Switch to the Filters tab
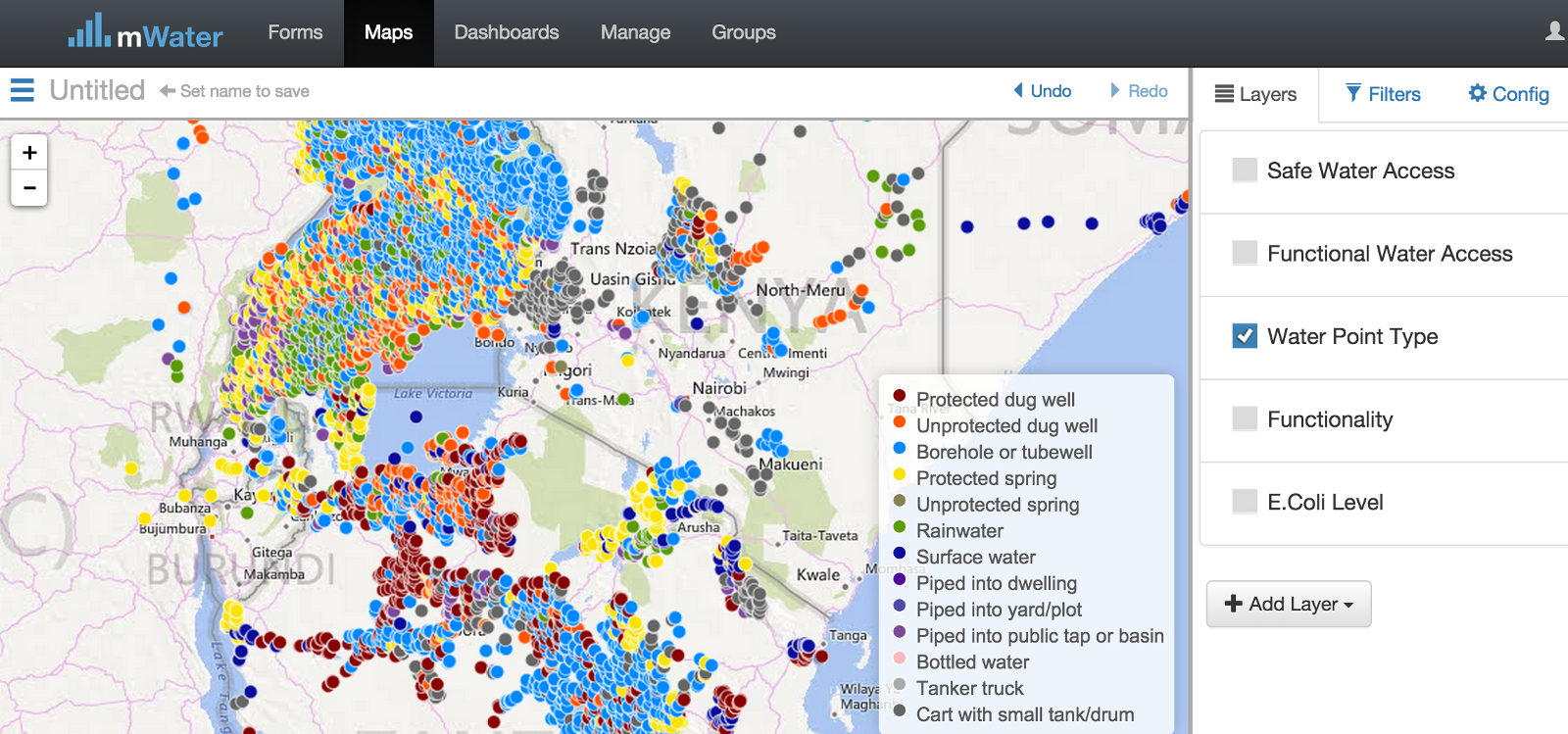The image size is (1568, 734). 1383,94
